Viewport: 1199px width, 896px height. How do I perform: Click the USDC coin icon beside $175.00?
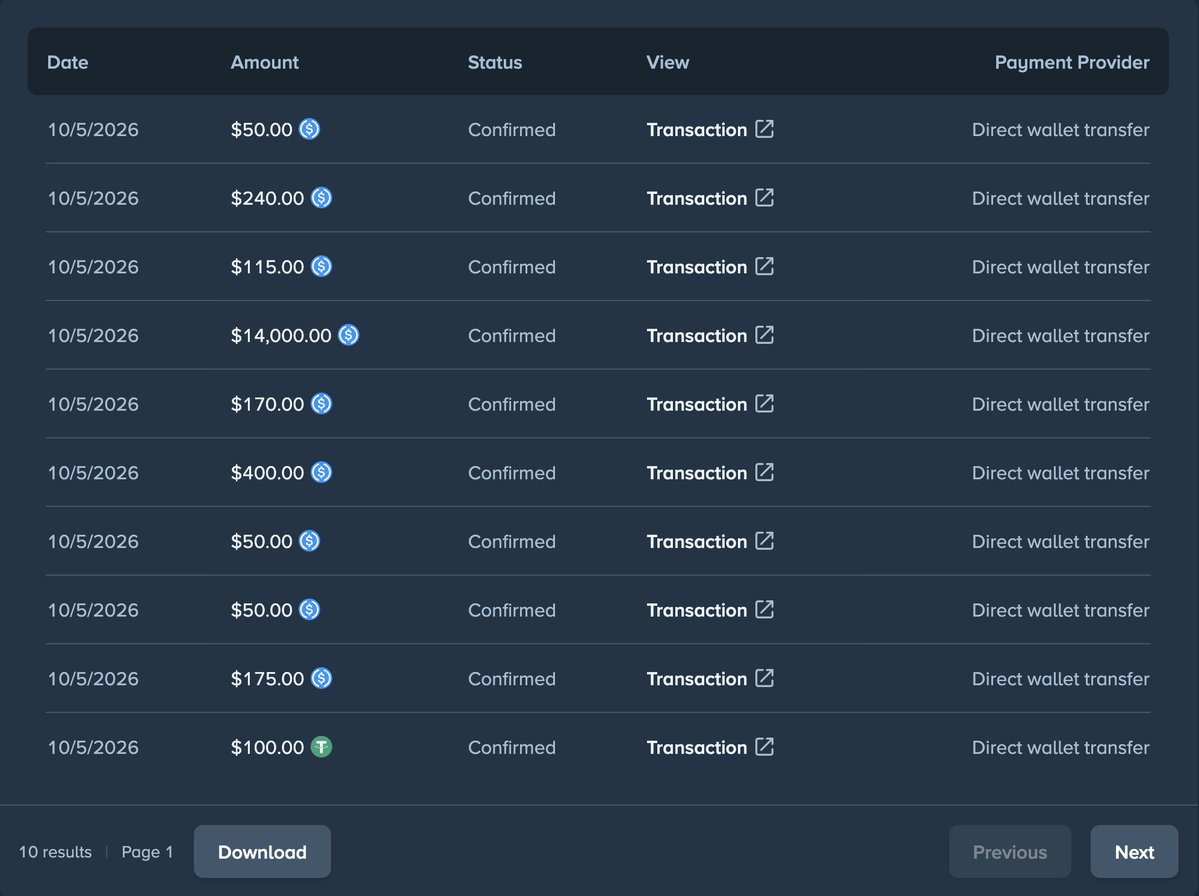tap(321, 678)
